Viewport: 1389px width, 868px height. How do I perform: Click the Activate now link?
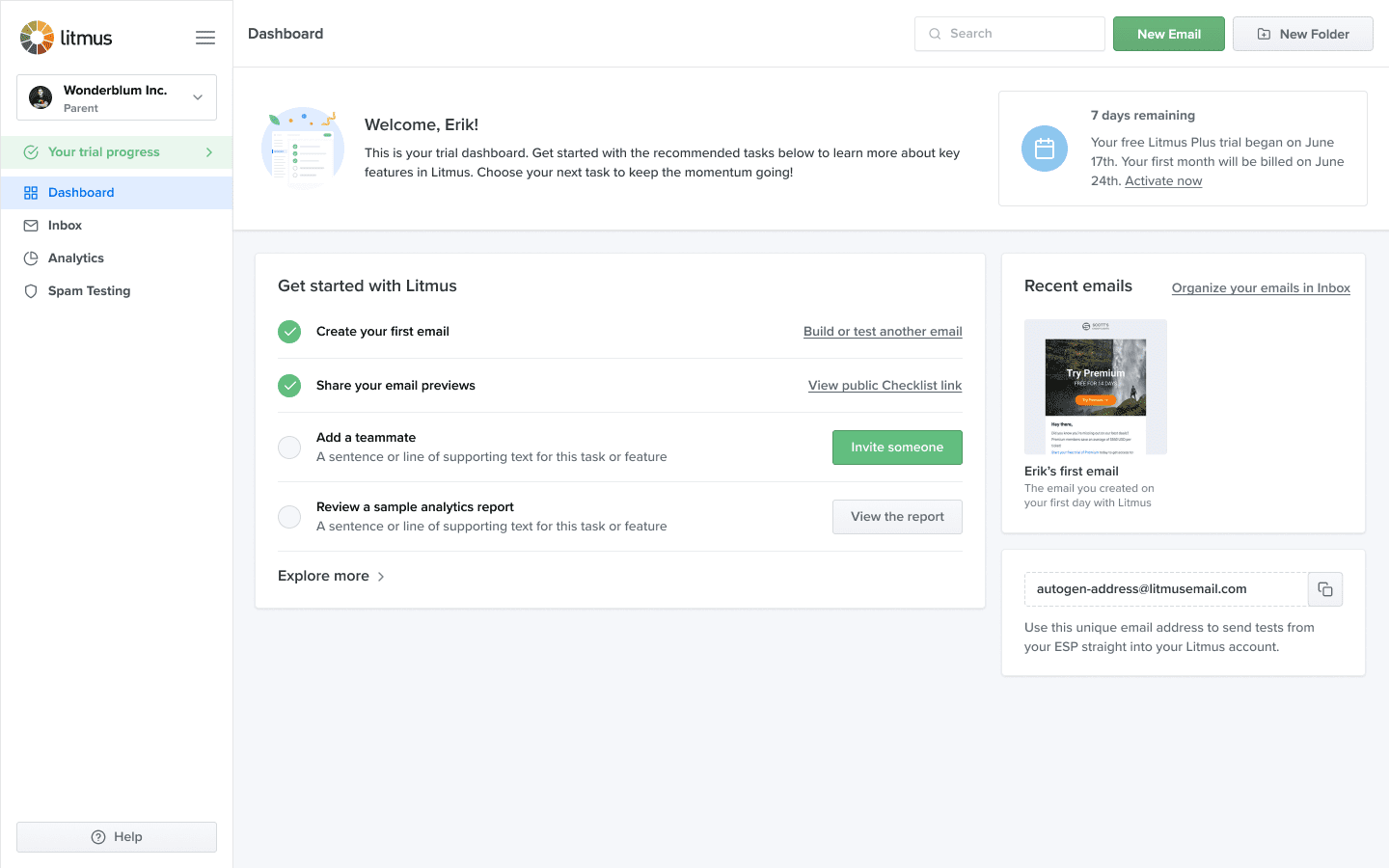[x=1163, y=181]
